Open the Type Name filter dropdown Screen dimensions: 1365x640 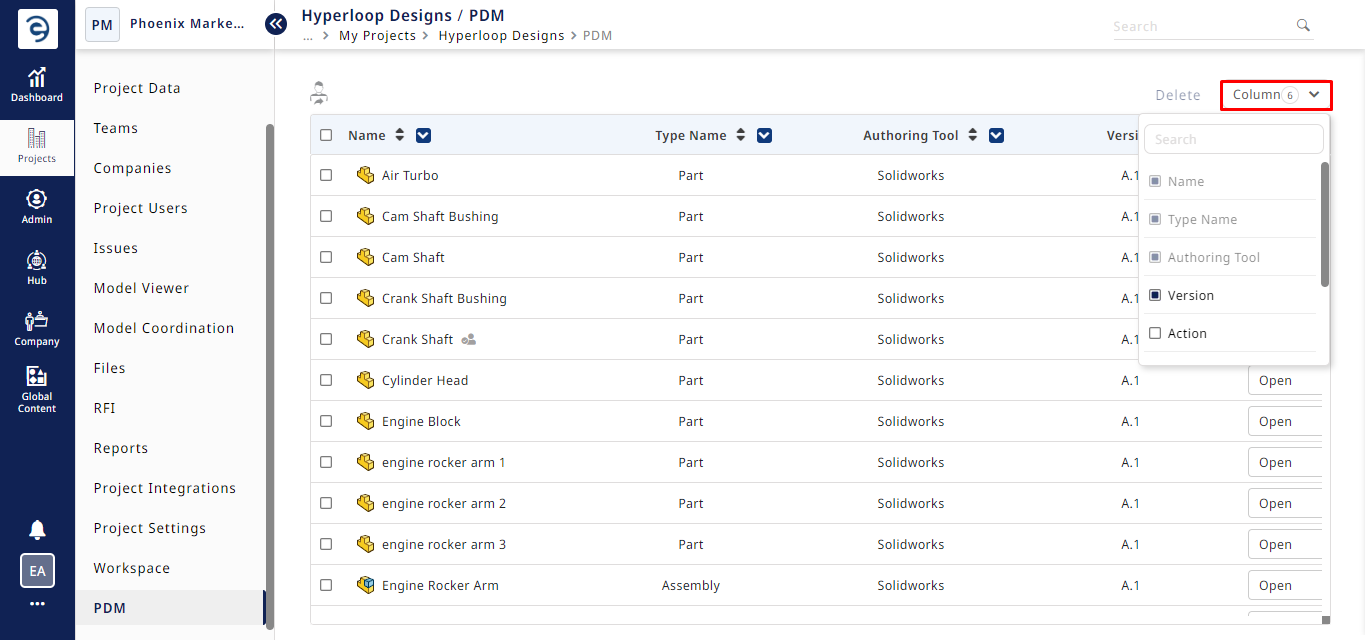[765, 135]
